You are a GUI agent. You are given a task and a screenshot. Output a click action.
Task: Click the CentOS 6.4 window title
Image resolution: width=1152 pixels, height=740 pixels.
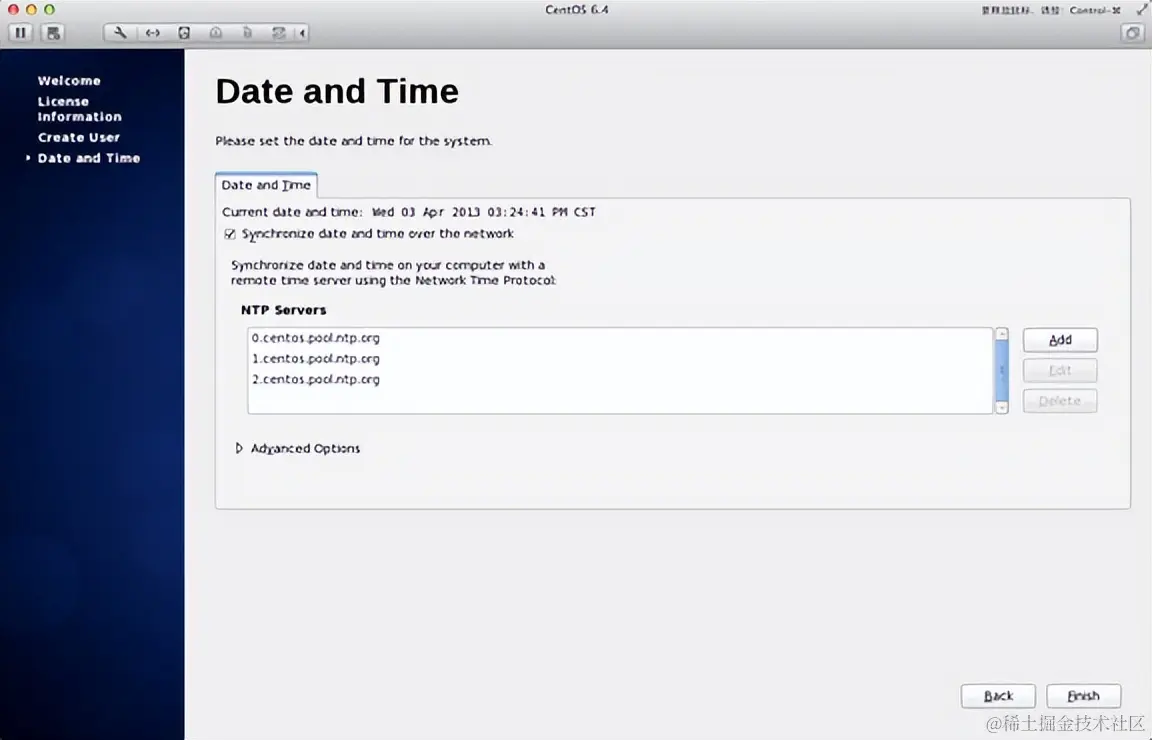click(577, 10)
